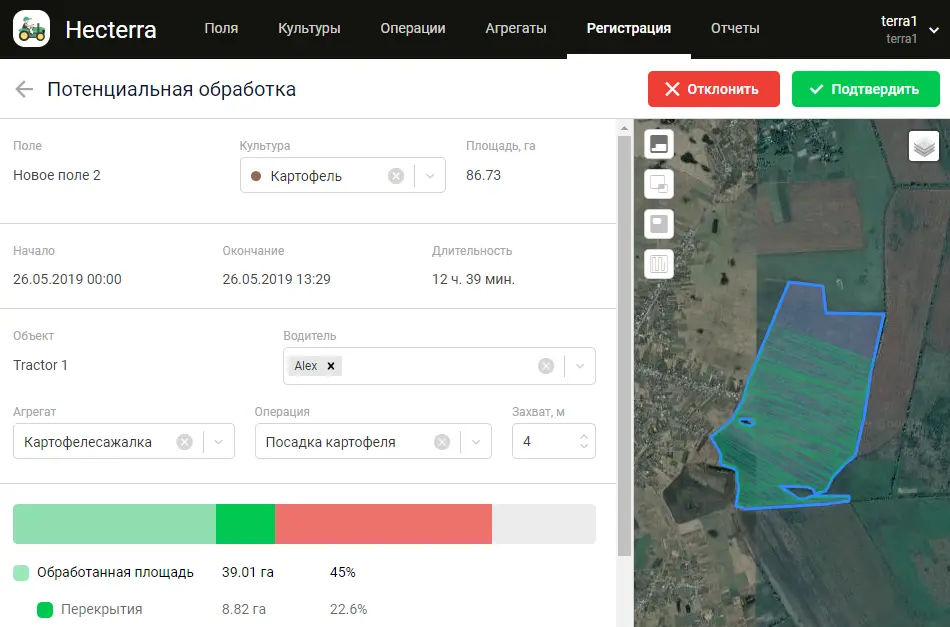Click the dark green overlaps bar segment

[245, 523]
